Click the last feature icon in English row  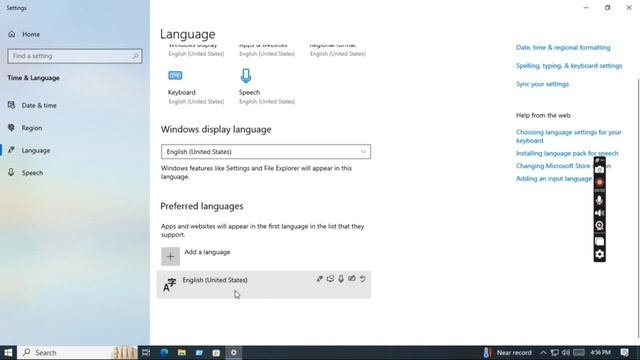click(362, 279)
